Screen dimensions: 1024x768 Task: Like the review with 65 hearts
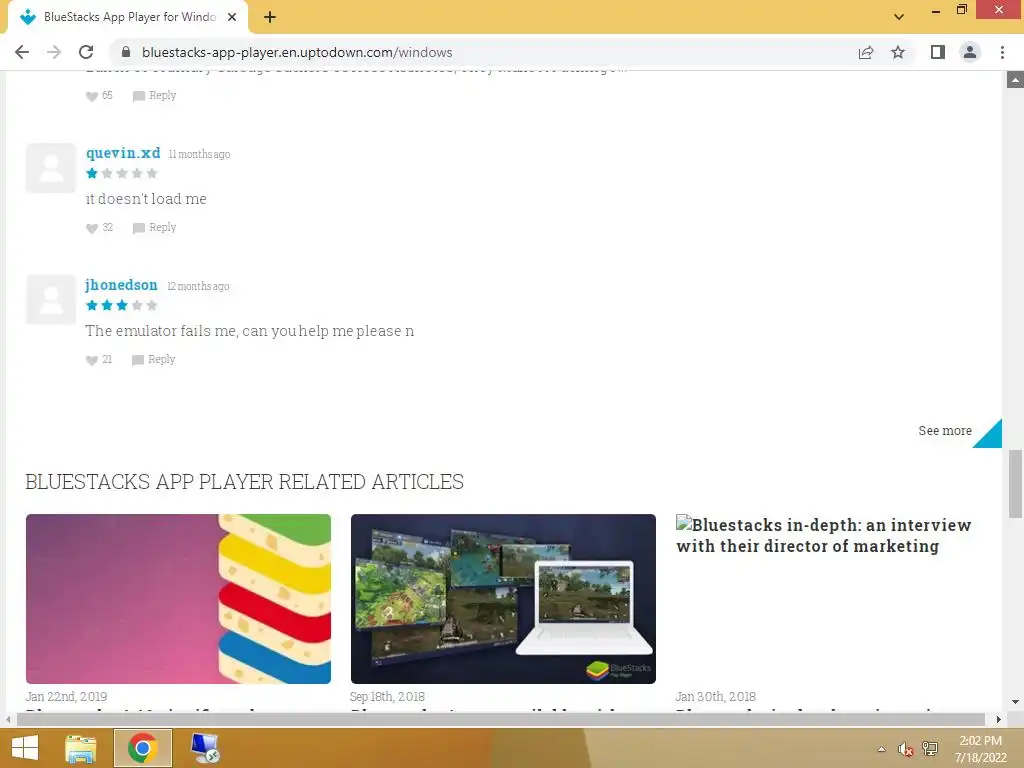[92, 96]
